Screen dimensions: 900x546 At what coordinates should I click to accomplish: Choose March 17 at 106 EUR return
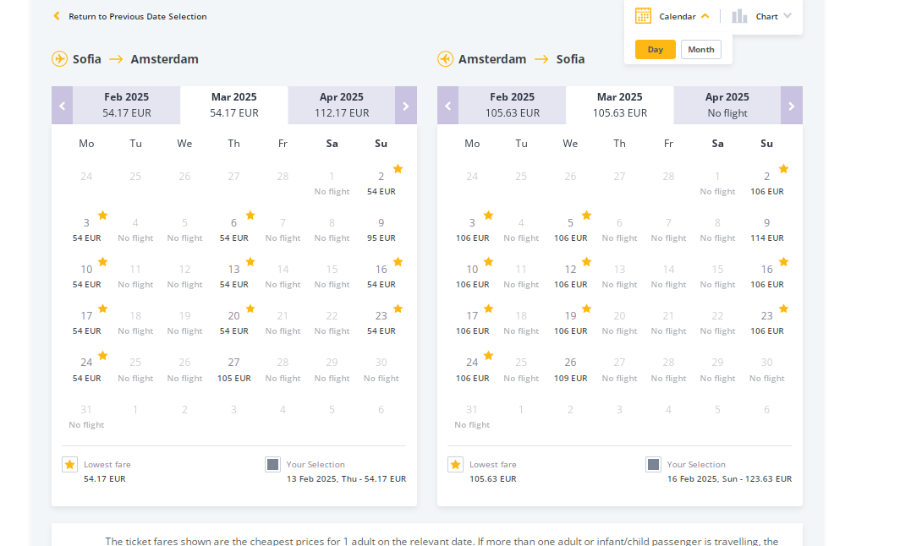[x=472, y=323]
